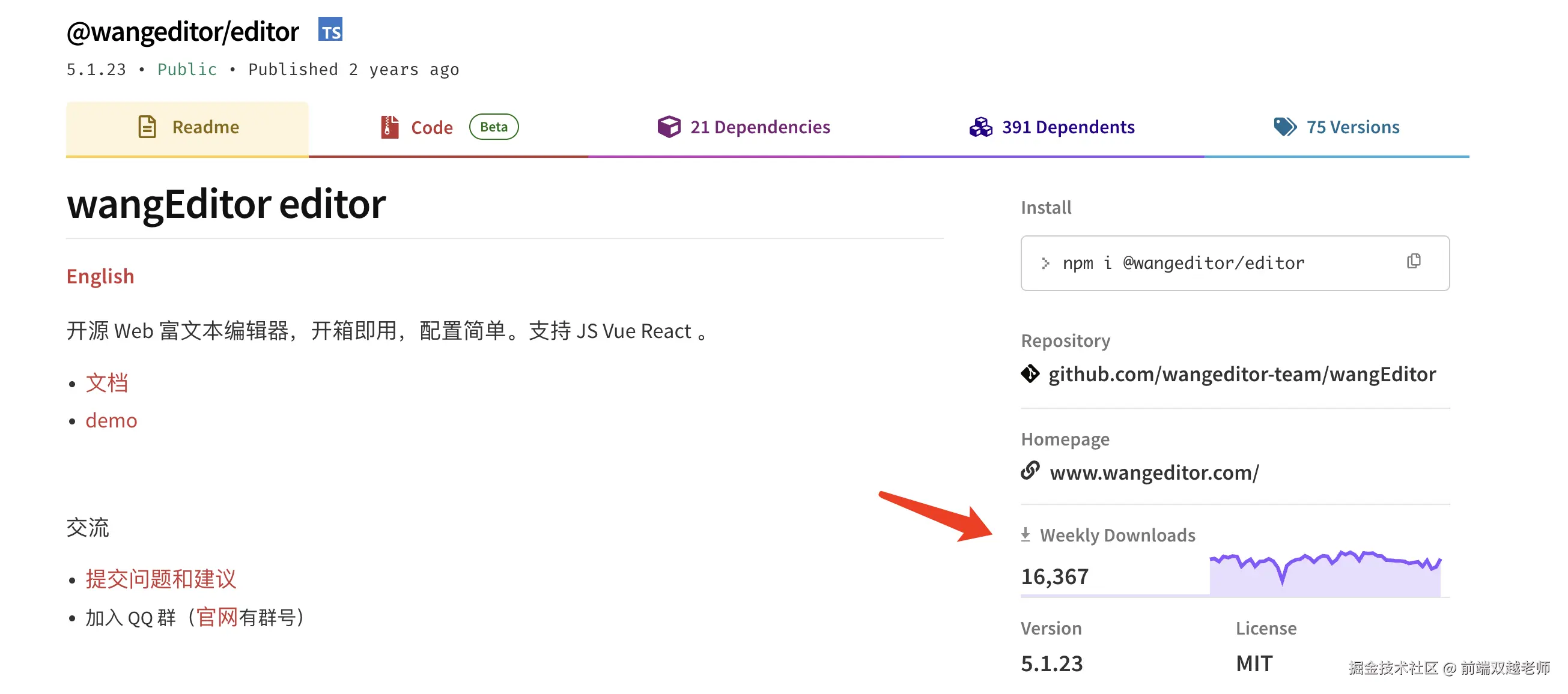Visit github.com/wangeditor-team/wangEditor repository link
This screenshot has width=1568, height=694.
pos(1242,374)
